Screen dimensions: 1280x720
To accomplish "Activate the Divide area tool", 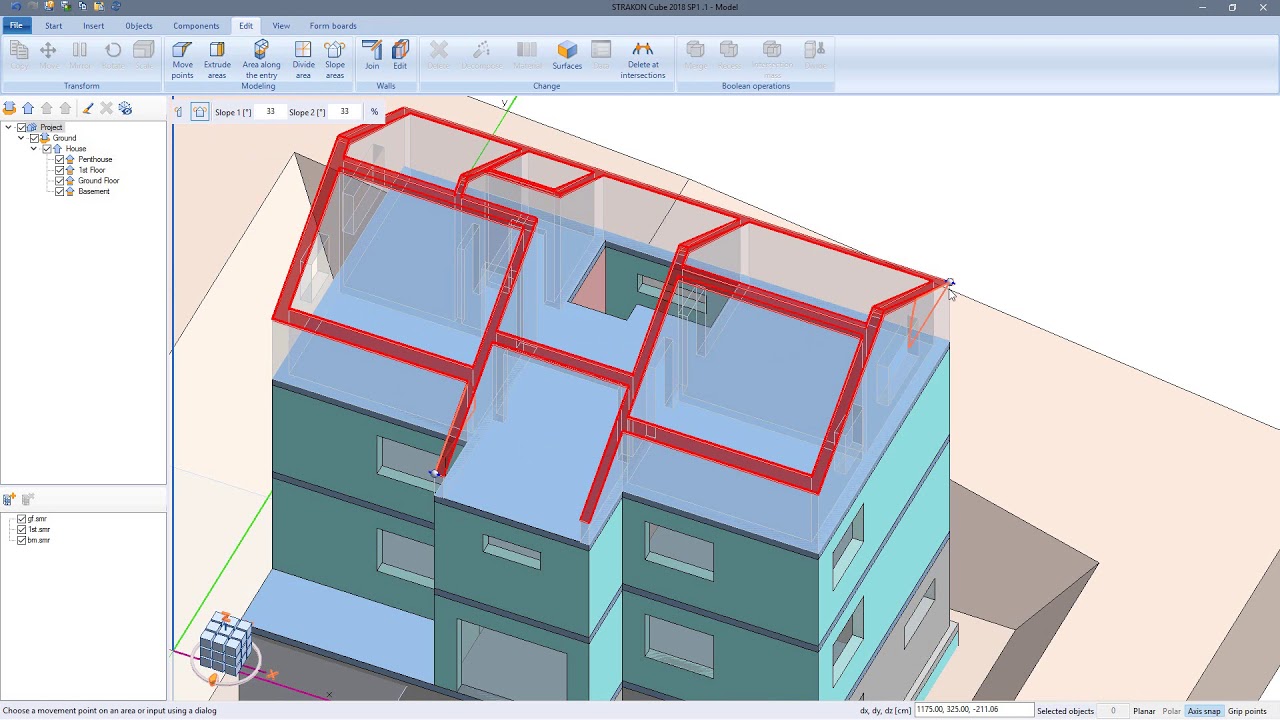I will coord(303,60).
